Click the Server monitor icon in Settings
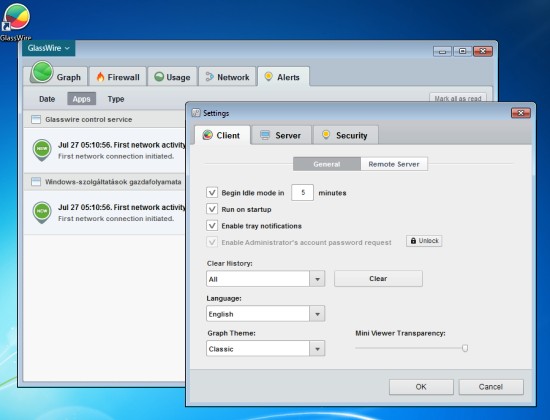This screenshot has height=420, width=550. [265, 135]
